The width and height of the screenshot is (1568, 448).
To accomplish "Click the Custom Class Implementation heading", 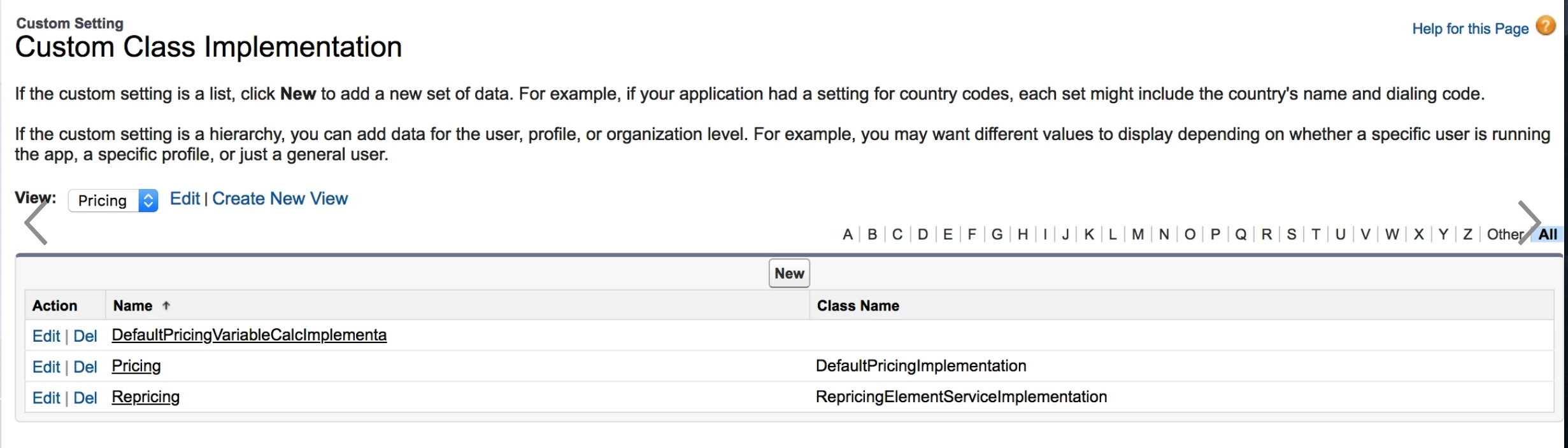I will (208, 47).
